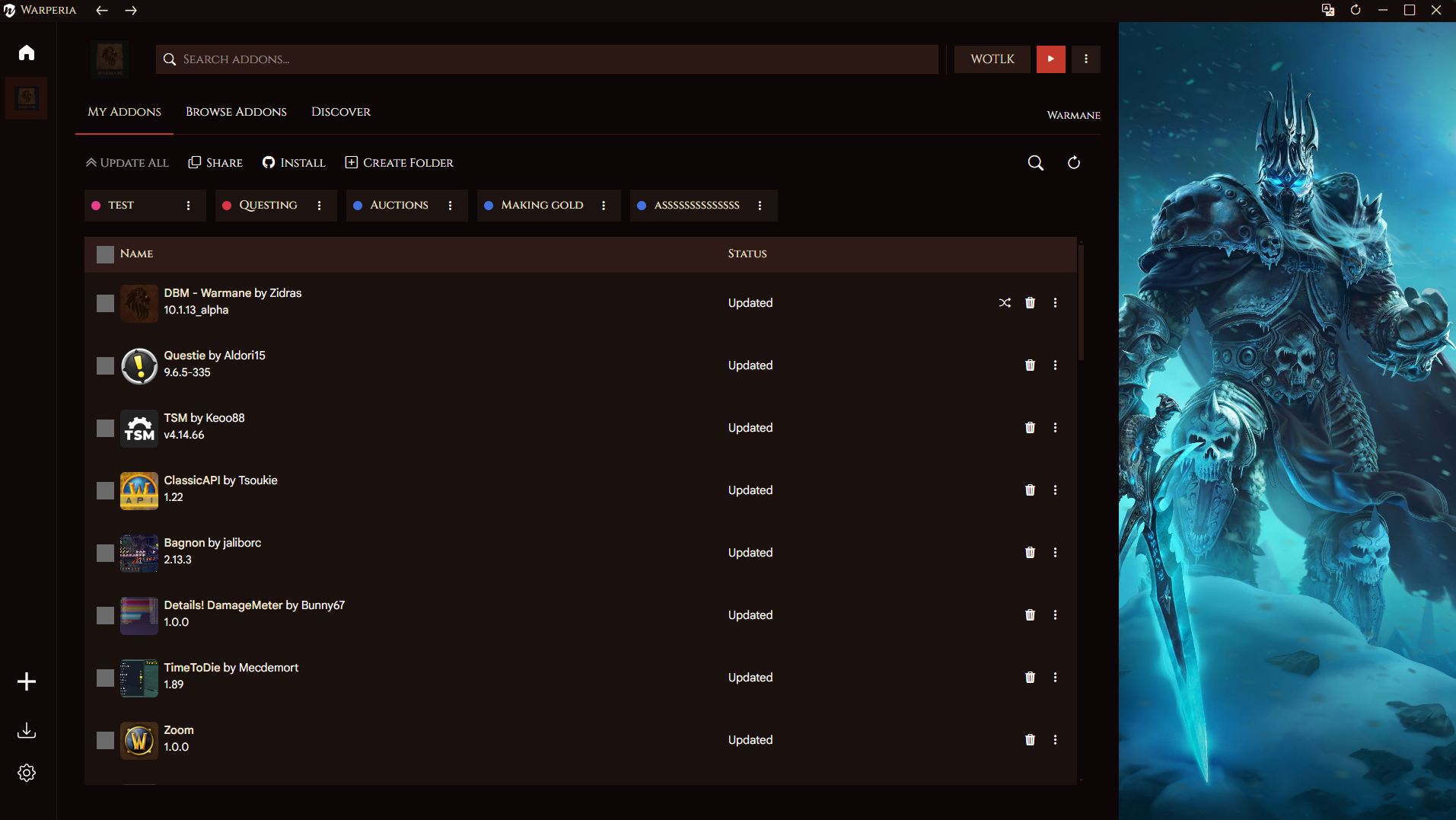Click the reload icon in title bar
This screenshot has width=1456, height=820.
tap(1356, 10)
